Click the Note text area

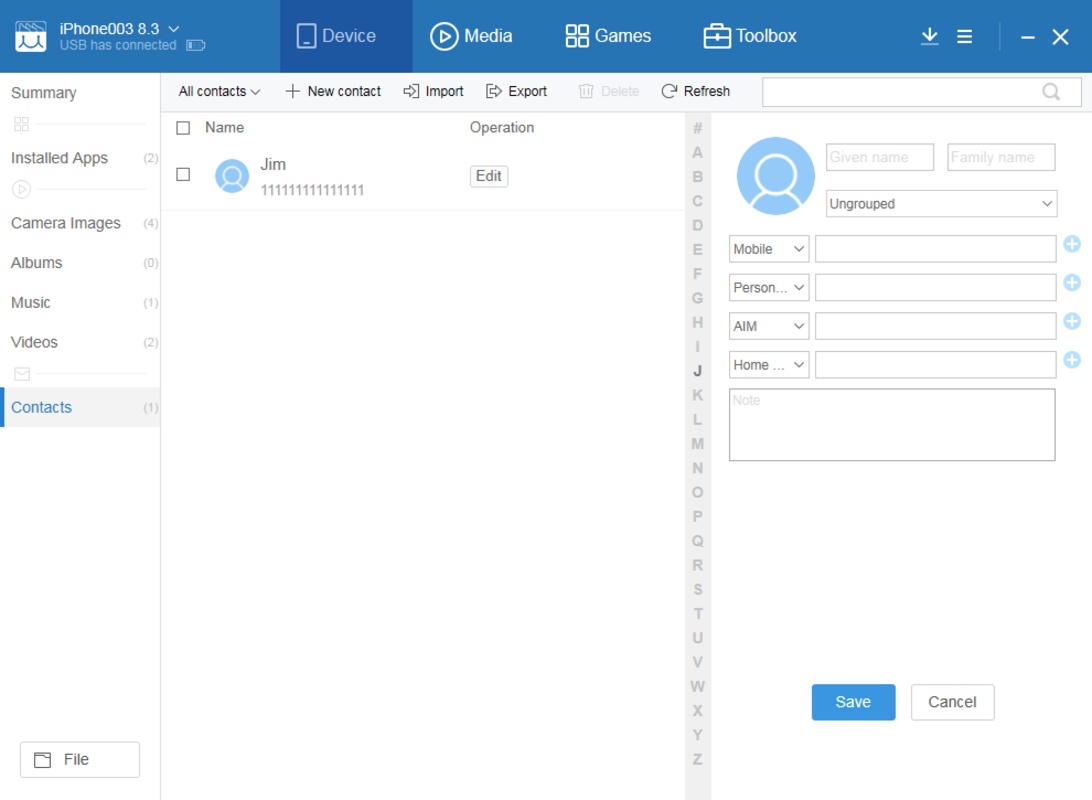pyautogui.click(x=892, y=425)
